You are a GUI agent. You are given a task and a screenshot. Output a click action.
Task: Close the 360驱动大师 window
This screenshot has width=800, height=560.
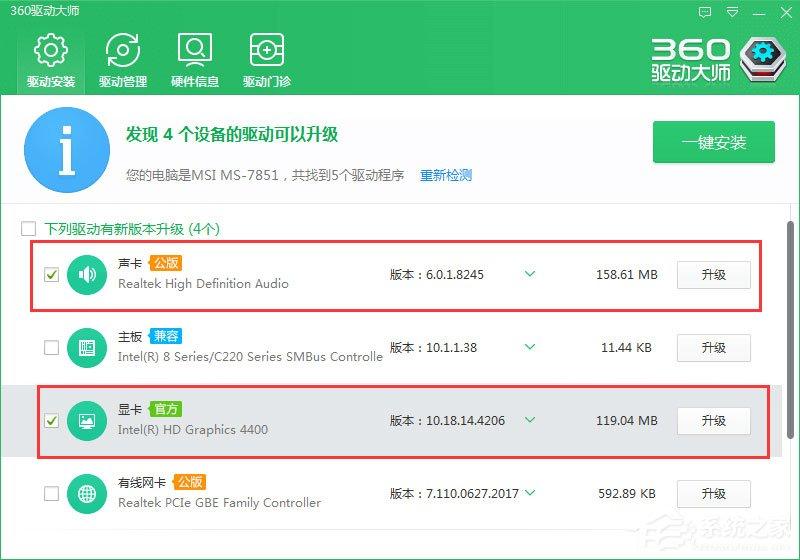coord(786,13)
